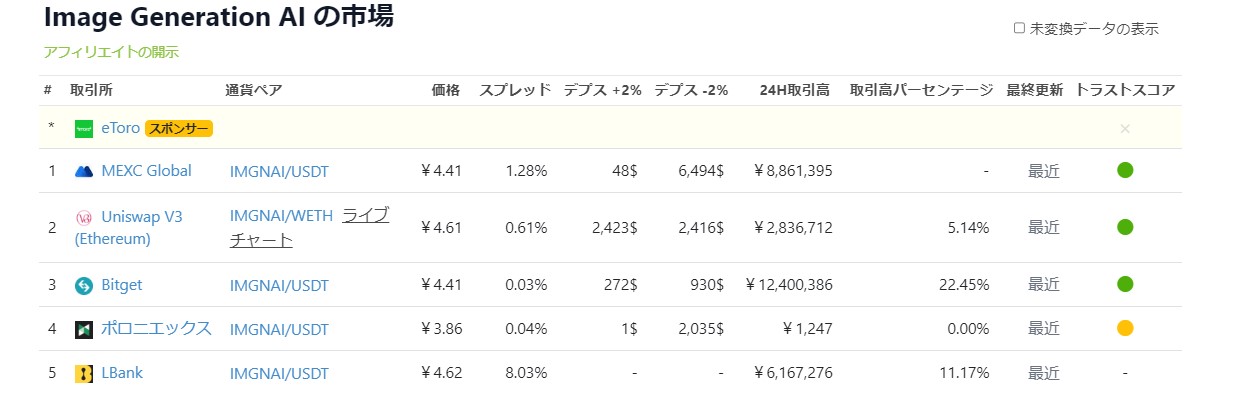Click MEXC Global green trust score dot

[1125, 171]
